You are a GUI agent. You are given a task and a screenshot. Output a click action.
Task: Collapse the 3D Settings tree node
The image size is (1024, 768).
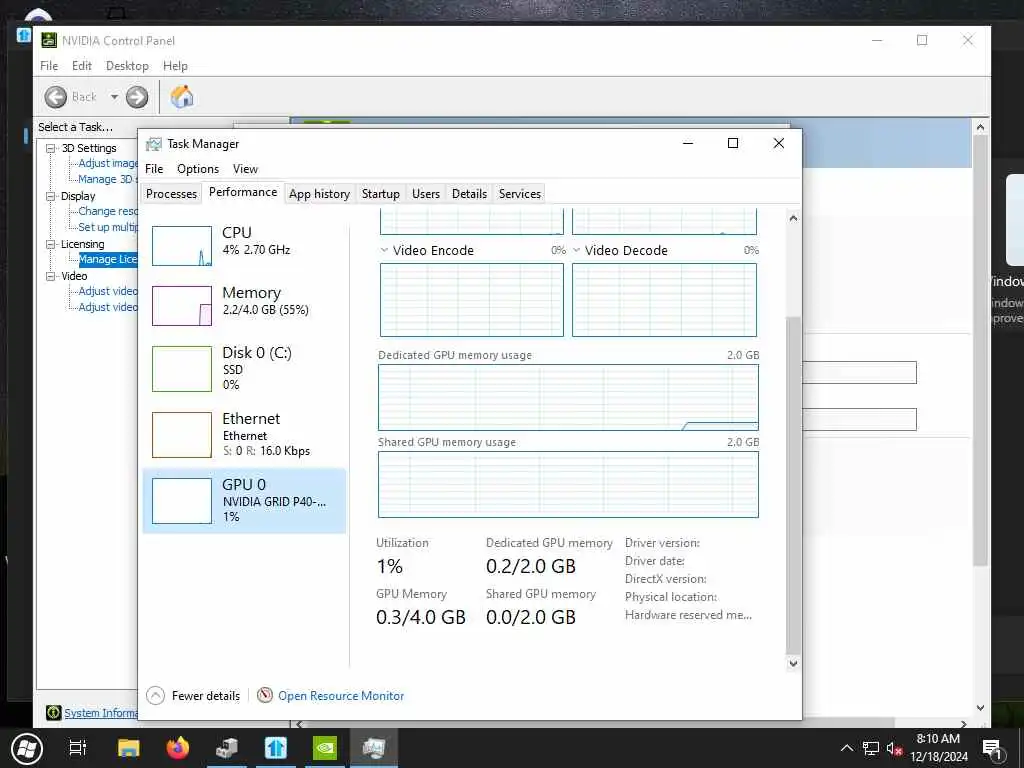coord(50,148)
